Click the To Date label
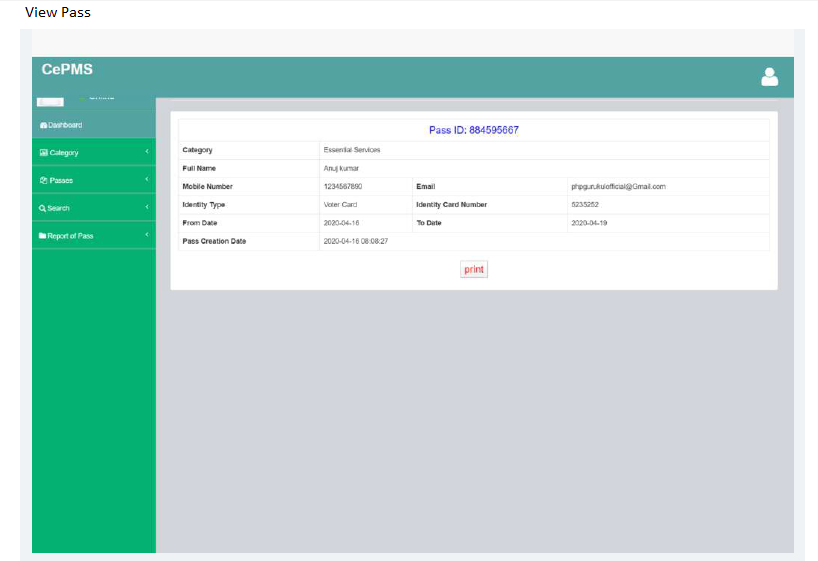The width and height of the screenshot is (818, 561). pos(428,223)
